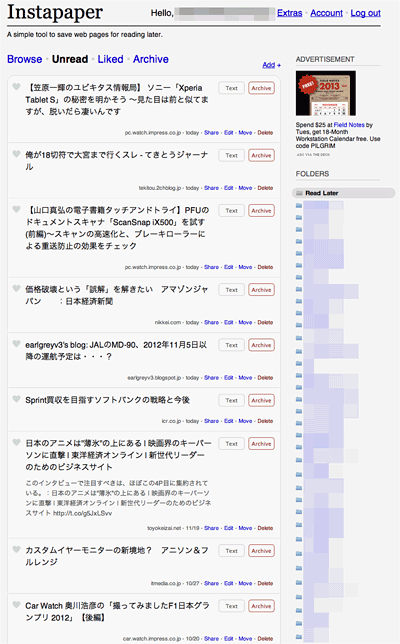Viewport: 400px width, 644px height.
Task: Archive the Sprint買収 SoftBank article
Action: click(x=261, y=400)
